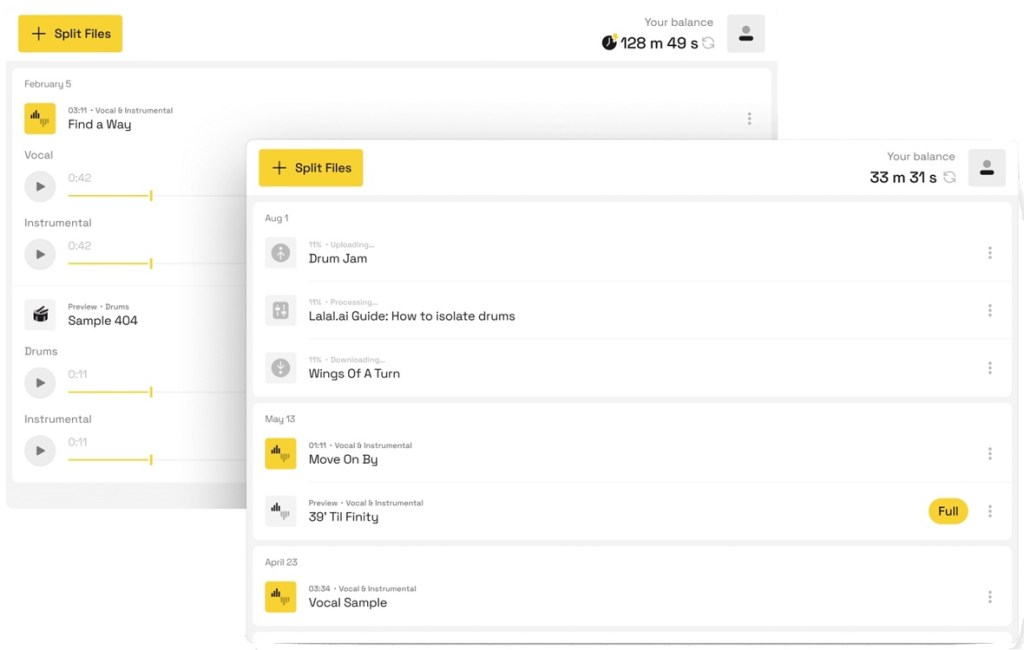The width and height of the screenshot is (1024, 650).
Task: Click the waveform icon beside Move On By
Action: 280,454
